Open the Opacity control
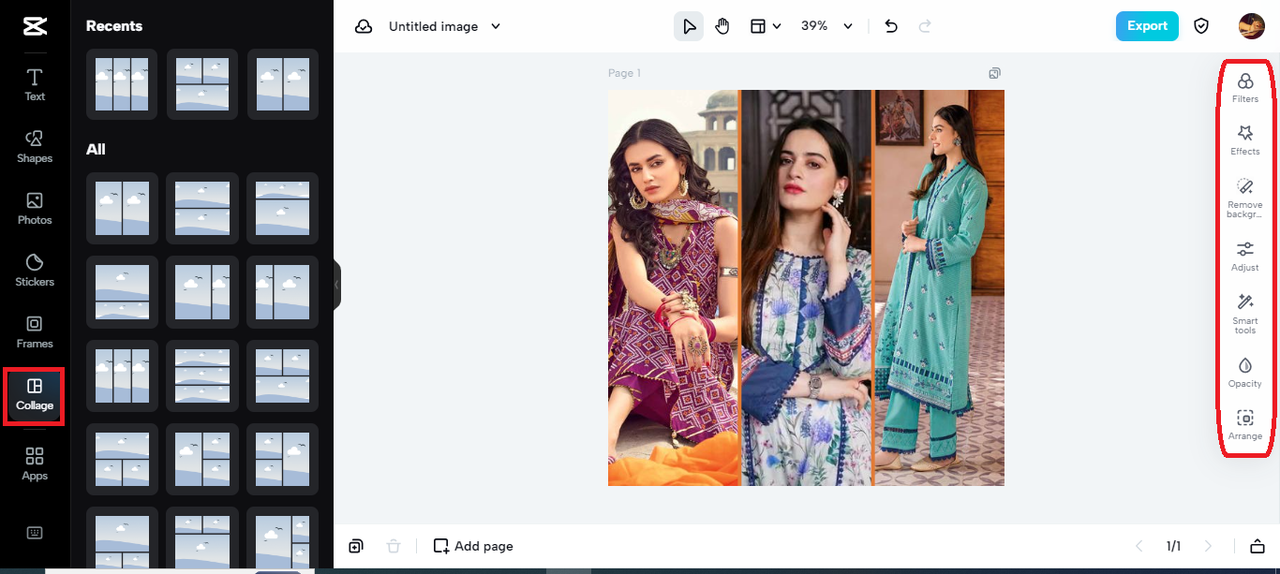 pyautogui.click(x=1245, y=372)
